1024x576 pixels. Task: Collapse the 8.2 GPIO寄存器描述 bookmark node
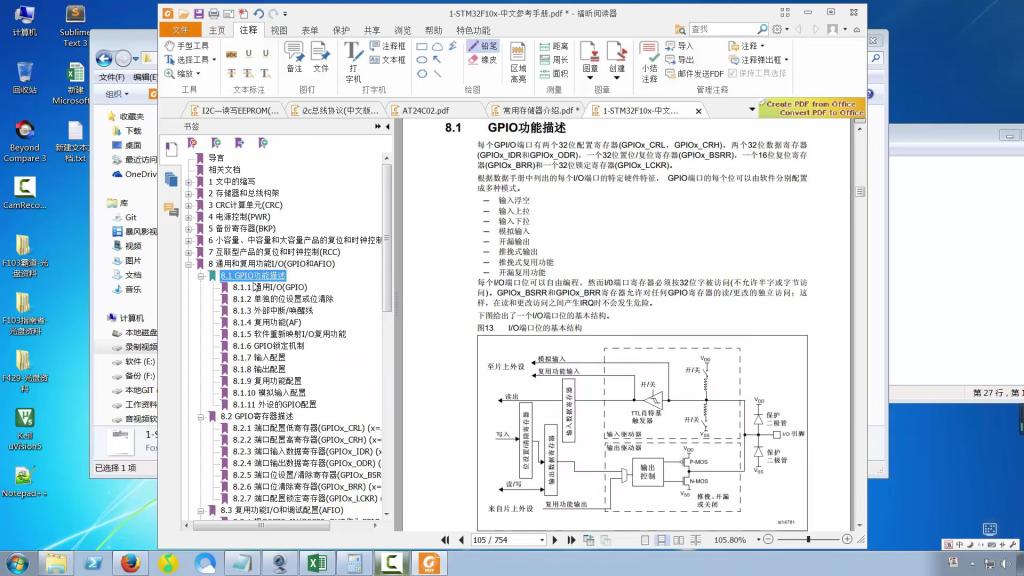[200, 416]
